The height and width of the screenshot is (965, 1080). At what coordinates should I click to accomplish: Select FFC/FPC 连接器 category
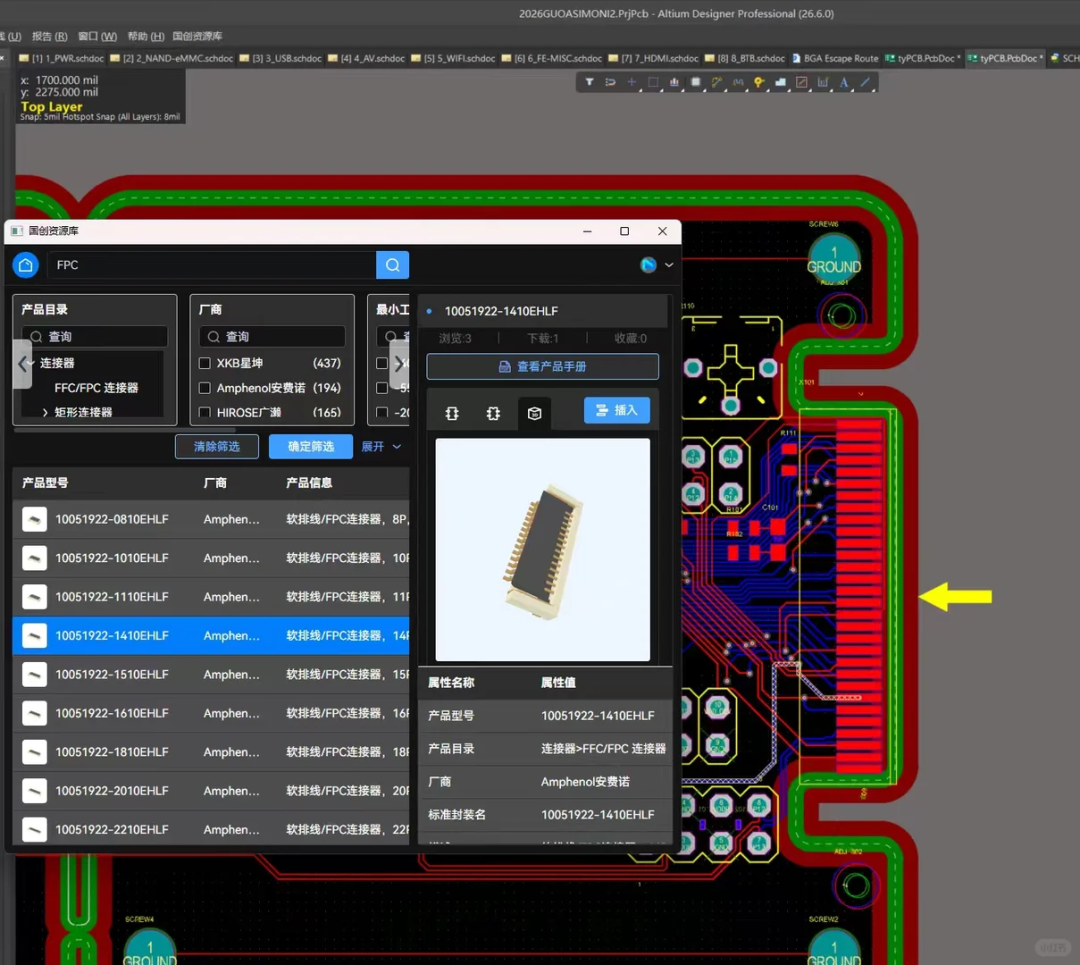coord(96,388)
